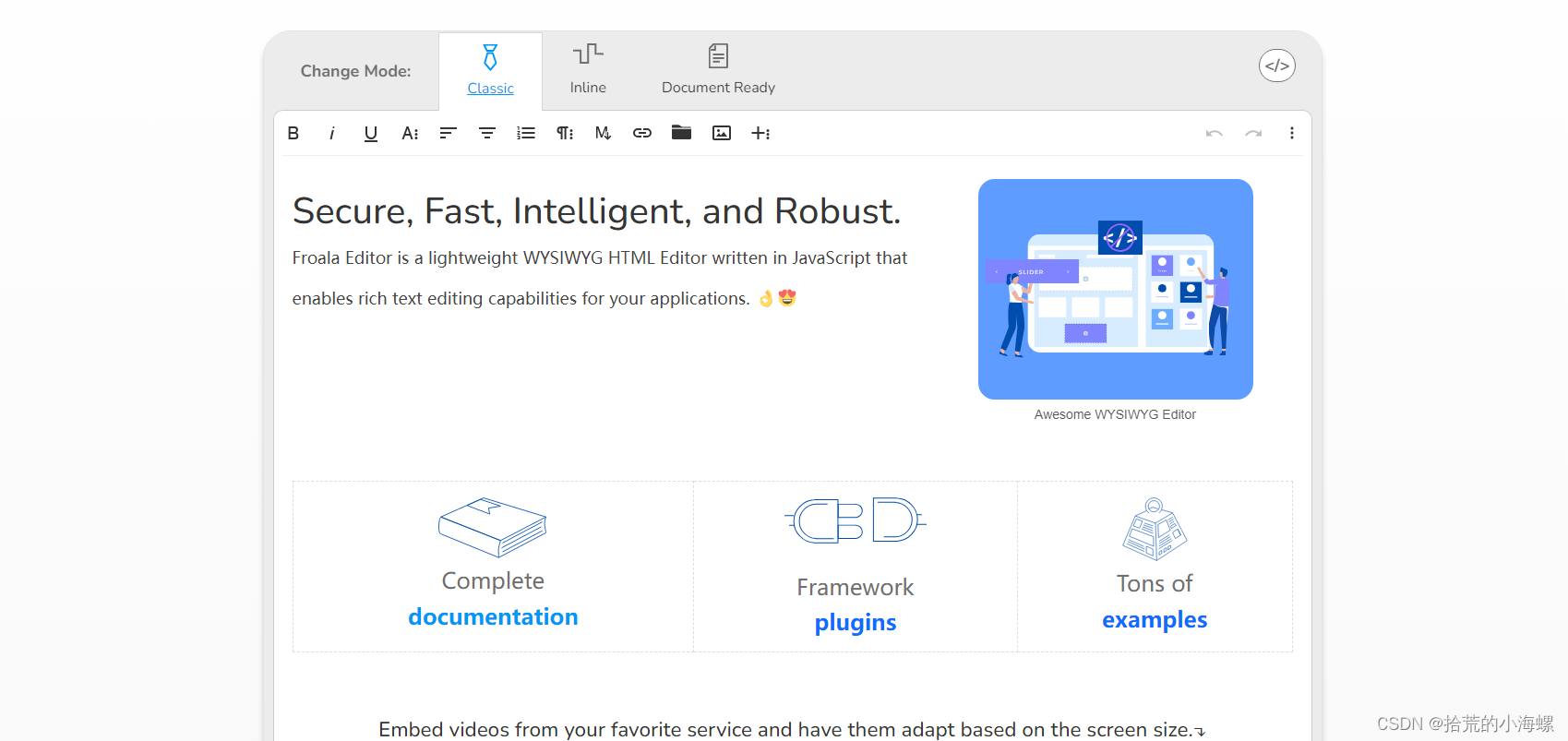Click the 'Awesome WYSIWYG Editor' caption

(x=1115, y=414)
